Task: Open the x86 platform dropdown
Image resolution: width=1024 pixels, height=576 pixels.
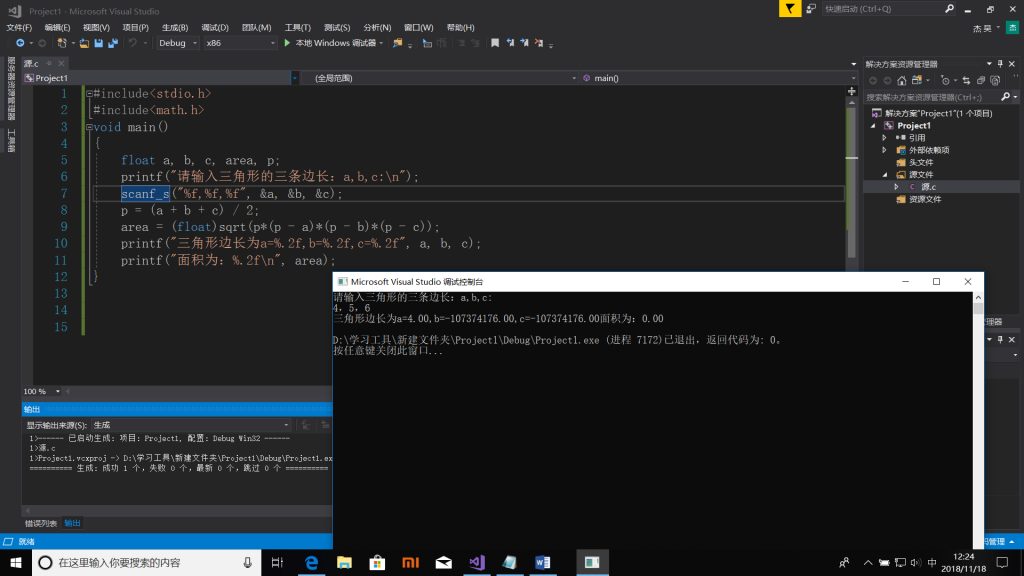Action: click(240, 43)
